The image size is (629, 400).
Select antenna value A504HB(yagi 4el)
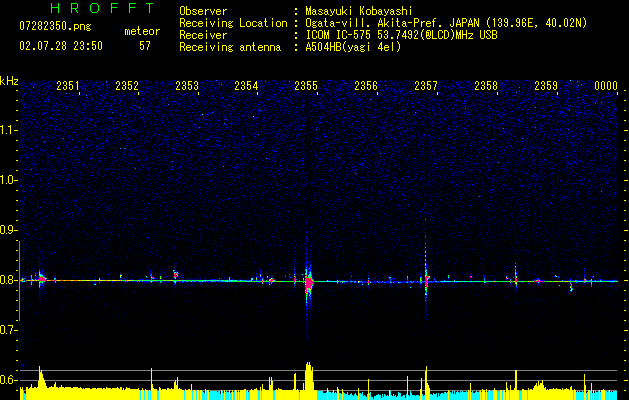(x=353, y=47)
